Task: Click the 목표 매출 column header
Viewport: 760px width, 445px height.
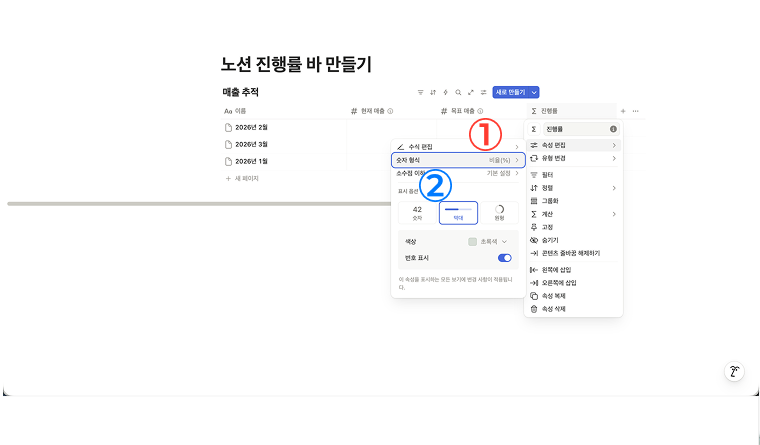Action: point(481,111)
